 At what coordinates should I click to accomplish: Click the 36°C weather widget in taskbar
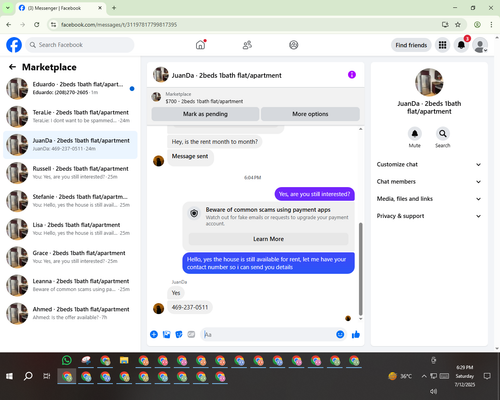pos(400,376)
